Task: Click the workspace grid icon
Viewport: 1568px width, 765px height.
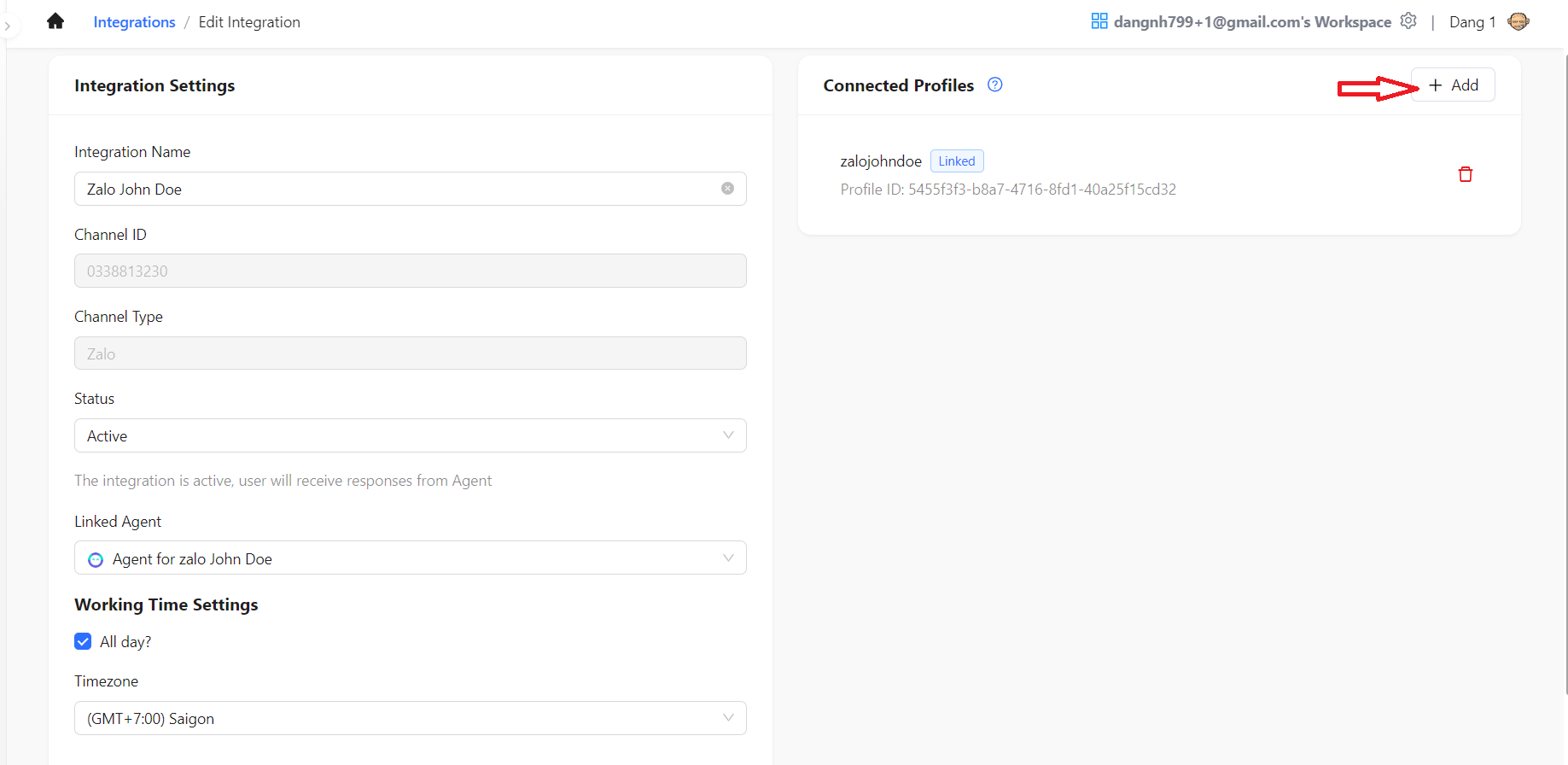Action: (1099, 21)
